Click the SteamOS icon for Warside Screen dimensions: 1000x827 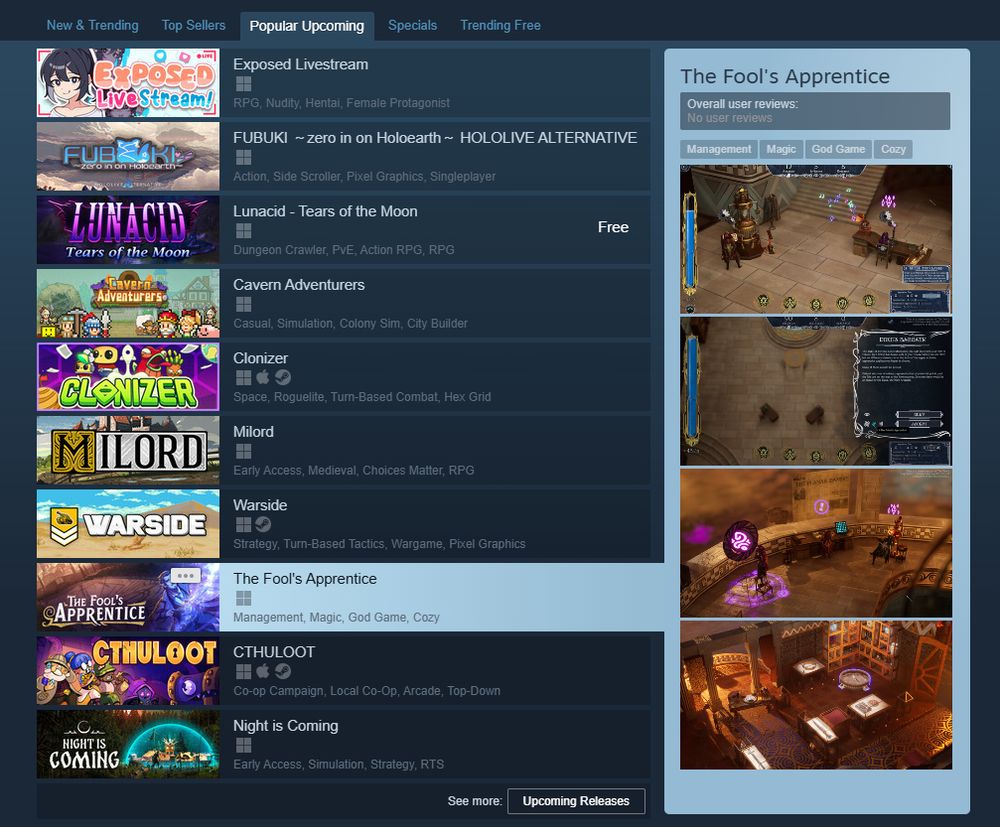tap(263, 525)
